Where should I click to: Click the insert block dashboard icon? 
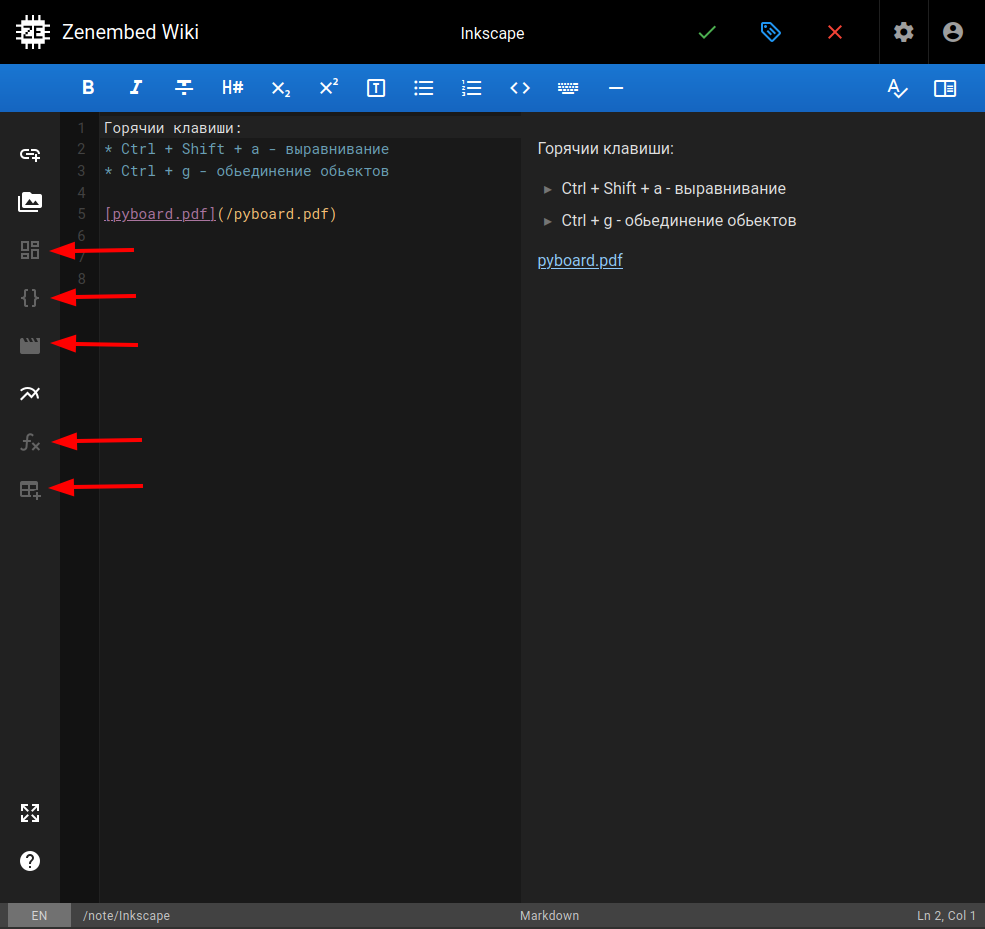(30, 250)
